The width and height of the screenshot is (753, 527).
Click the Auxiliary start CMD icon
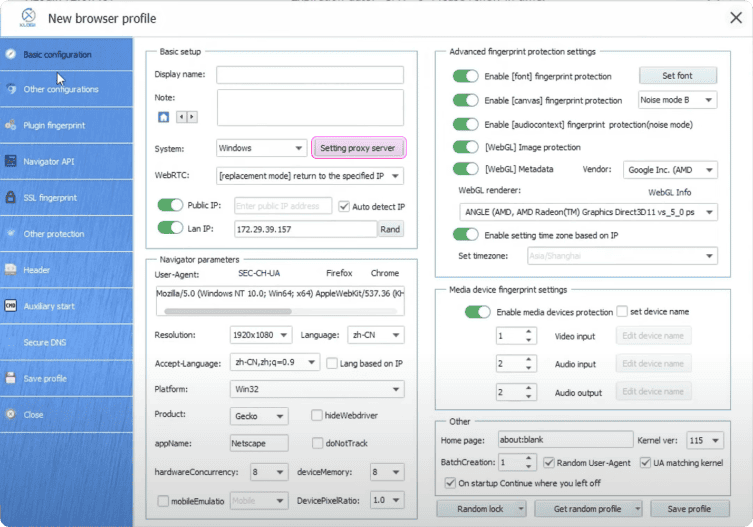pos(11,306)
